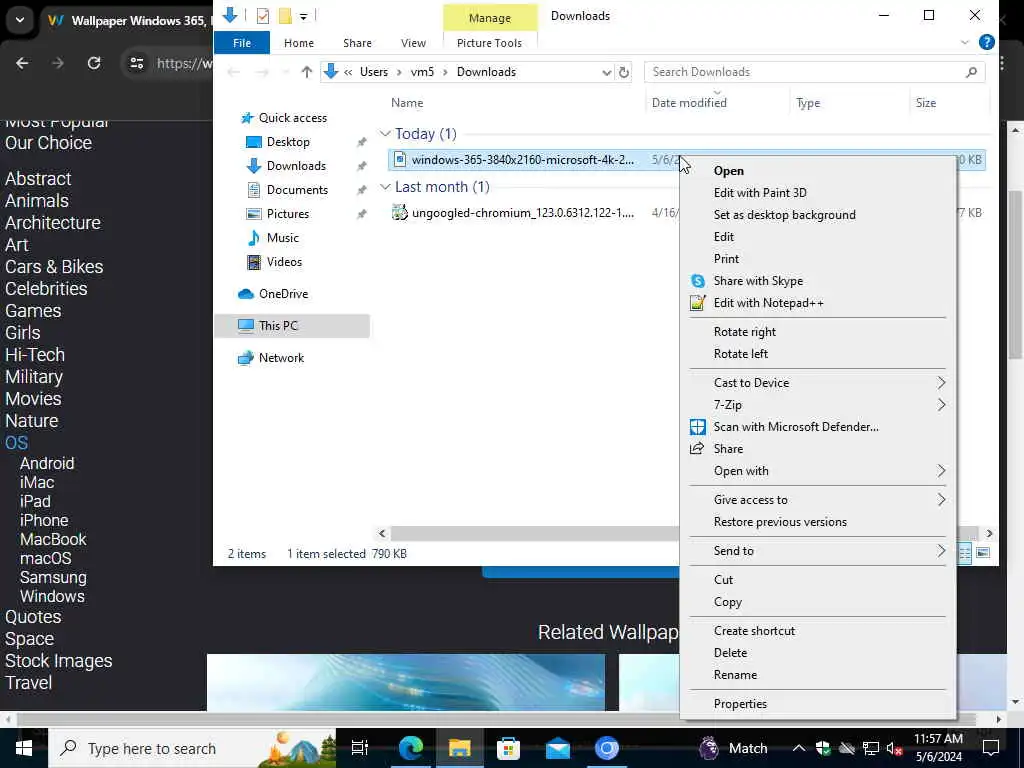The width and height of the screenshot is (1024, 768).
Task: Click the OneDrive cloud icon
Action: 246,294
